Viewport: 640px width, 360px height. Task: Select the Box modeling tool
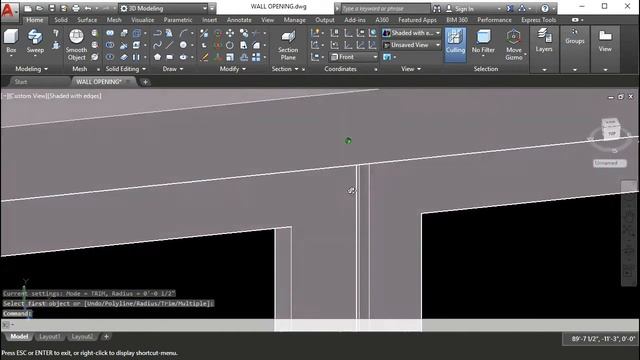pyautogui.click(x=11, y=41)
